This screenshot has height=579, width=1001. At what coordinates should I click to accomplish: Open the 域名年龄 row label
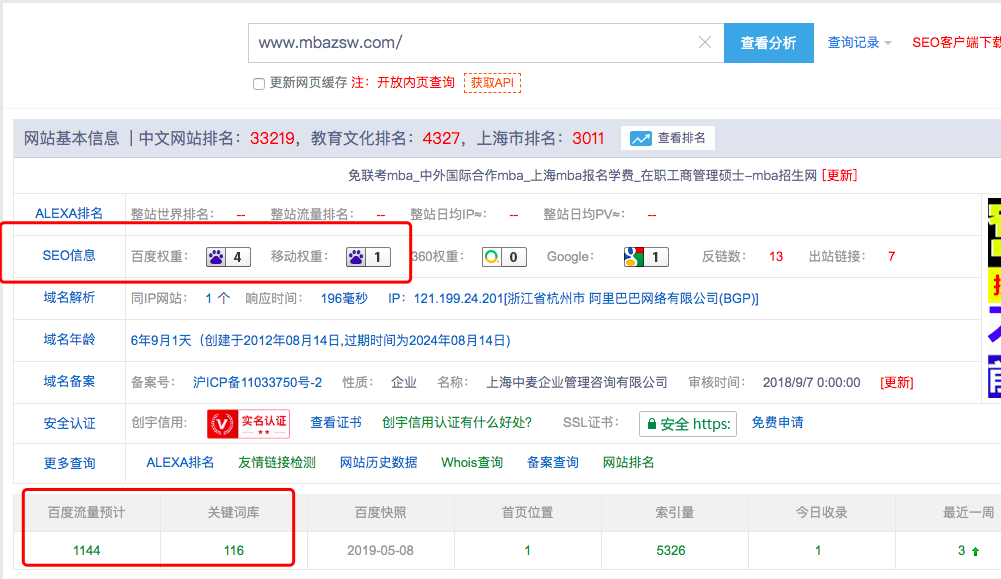(x=69, y=340)
